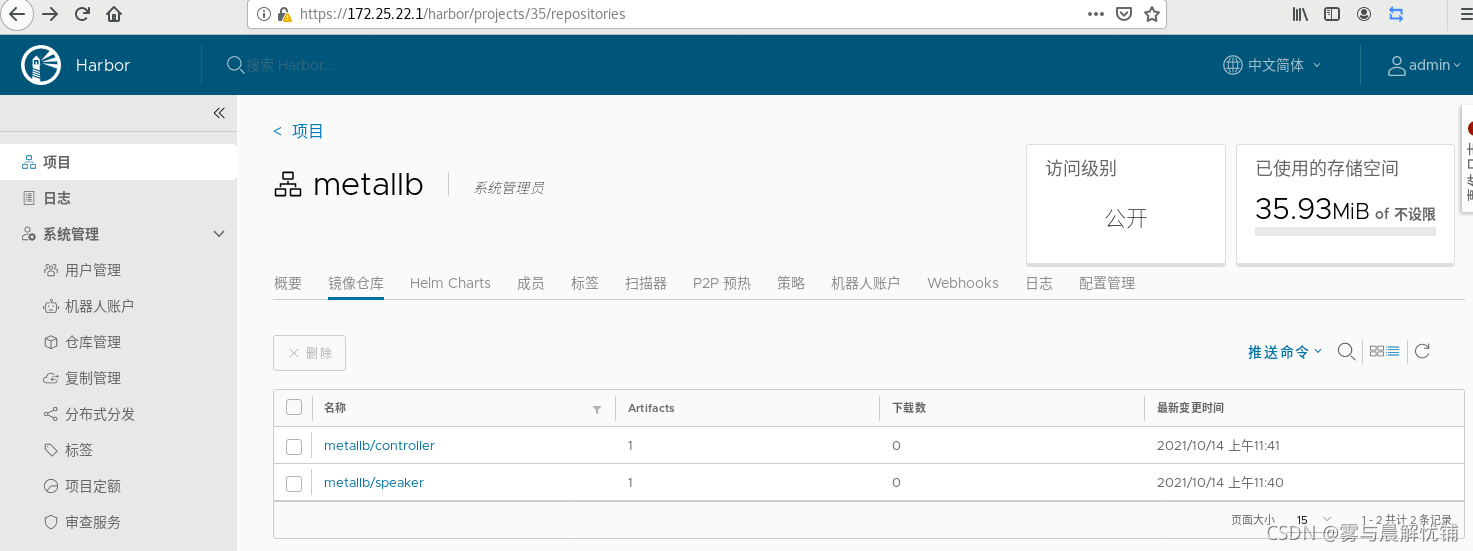Screen dimensions: 1473x551
Task: Switch to Helm Charts tab
Action: (450, 283)
